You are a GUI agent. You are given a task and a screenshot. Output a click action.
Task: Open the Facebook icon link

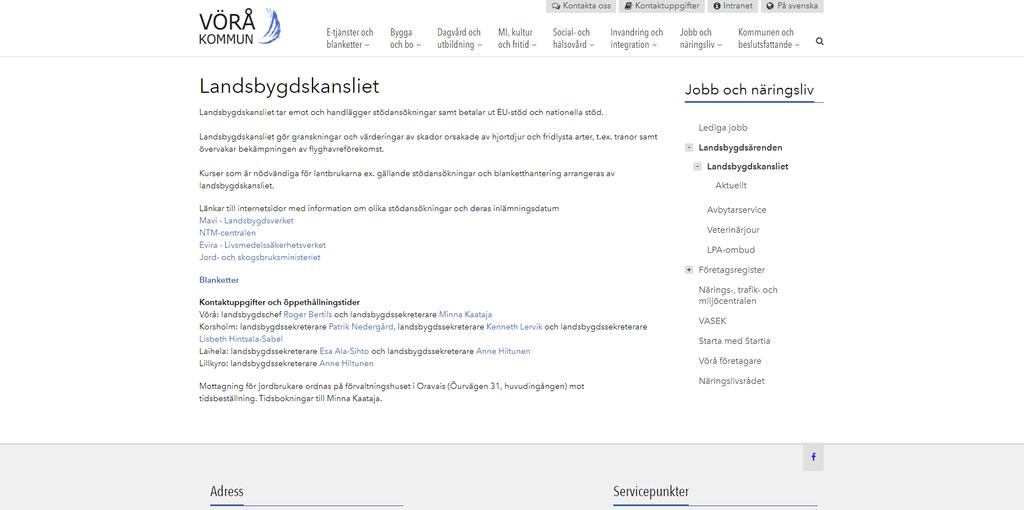813,457
